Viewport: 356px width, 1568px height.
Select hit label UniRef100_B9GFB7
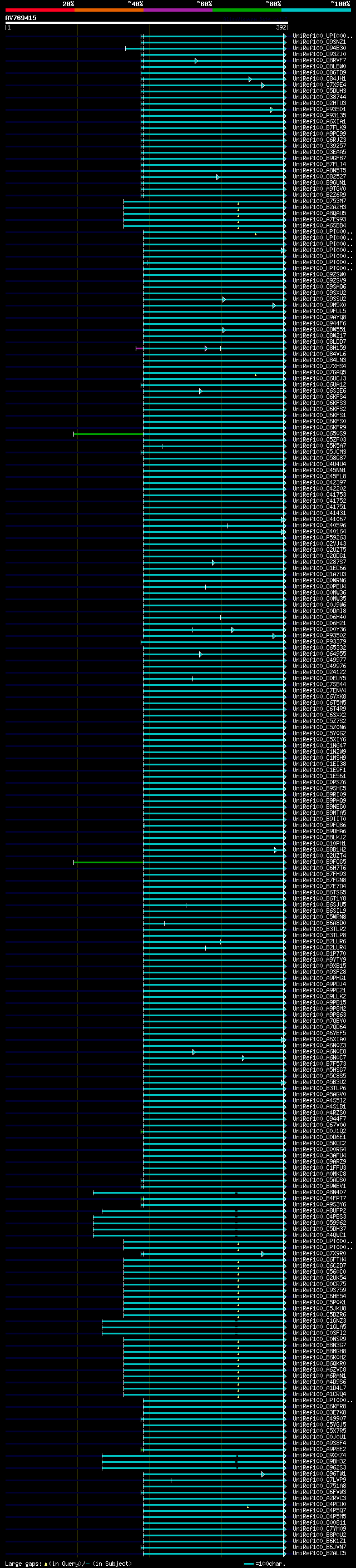click(319, 159)
